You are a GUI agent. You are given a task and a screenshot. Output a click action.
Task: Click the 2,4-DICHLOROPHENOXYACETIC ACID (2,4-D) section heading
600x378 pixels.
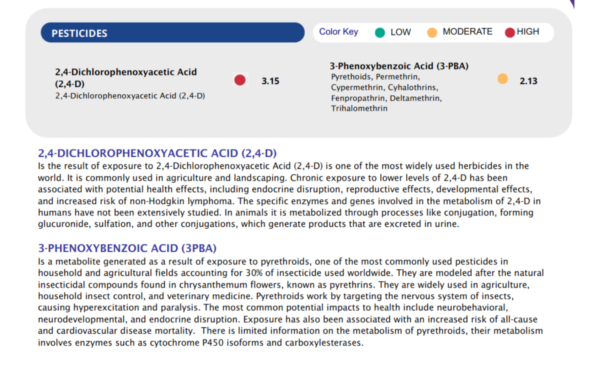pos(157,153)
